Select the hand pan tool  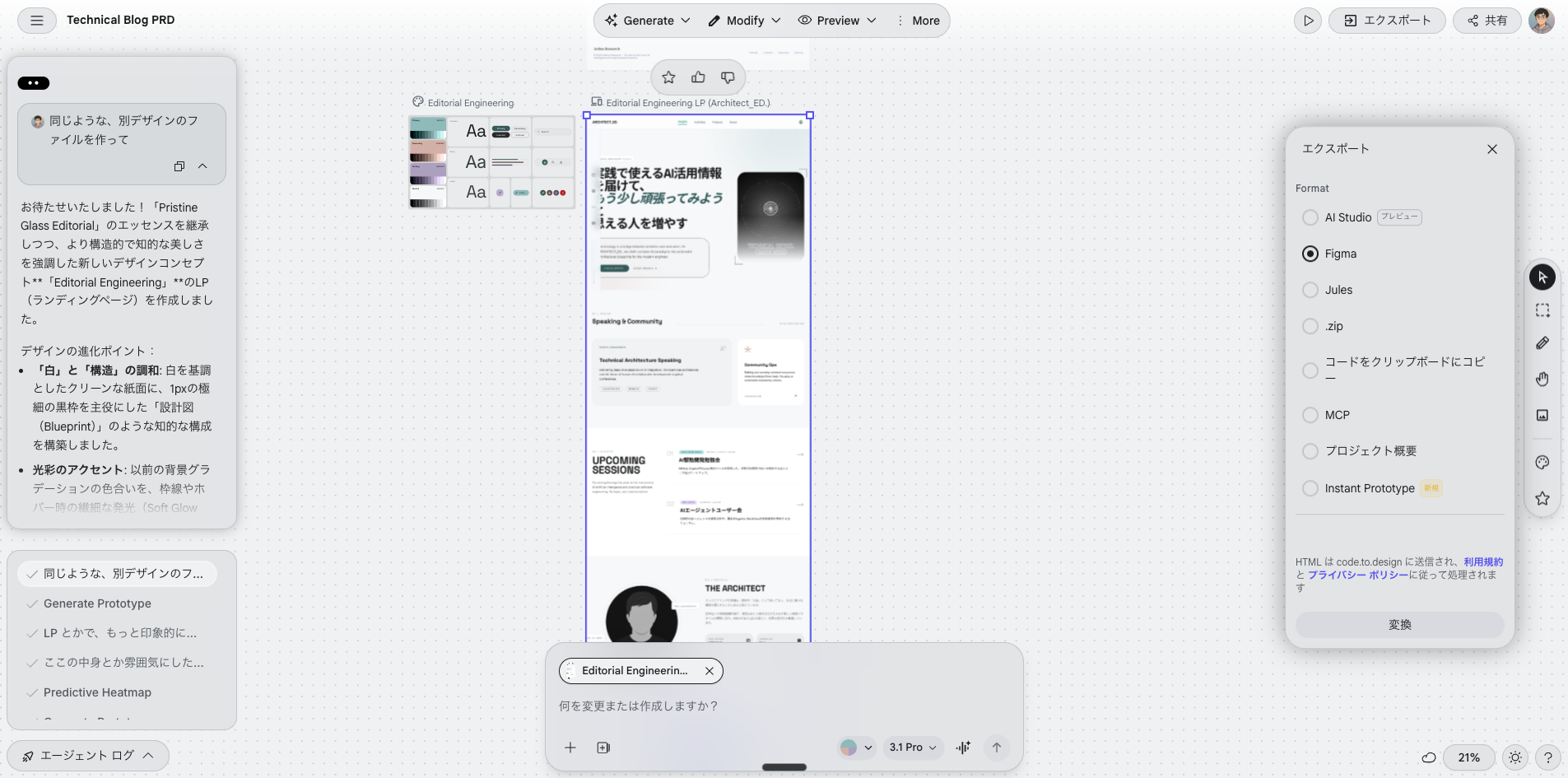tap(1542, 379)
